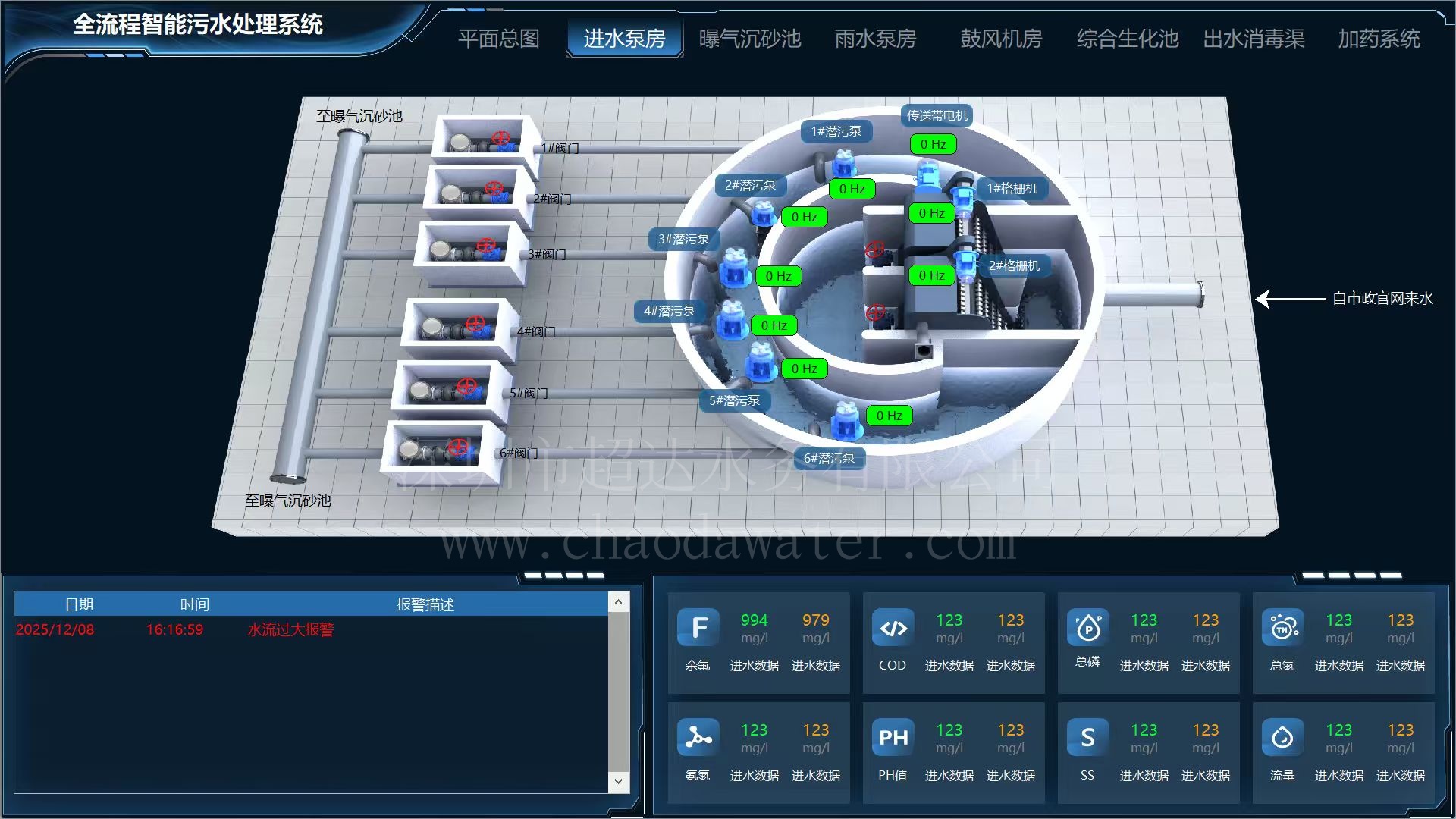
Task: Select the 4#潜污泵 pump icon
Action: [732, 319]
